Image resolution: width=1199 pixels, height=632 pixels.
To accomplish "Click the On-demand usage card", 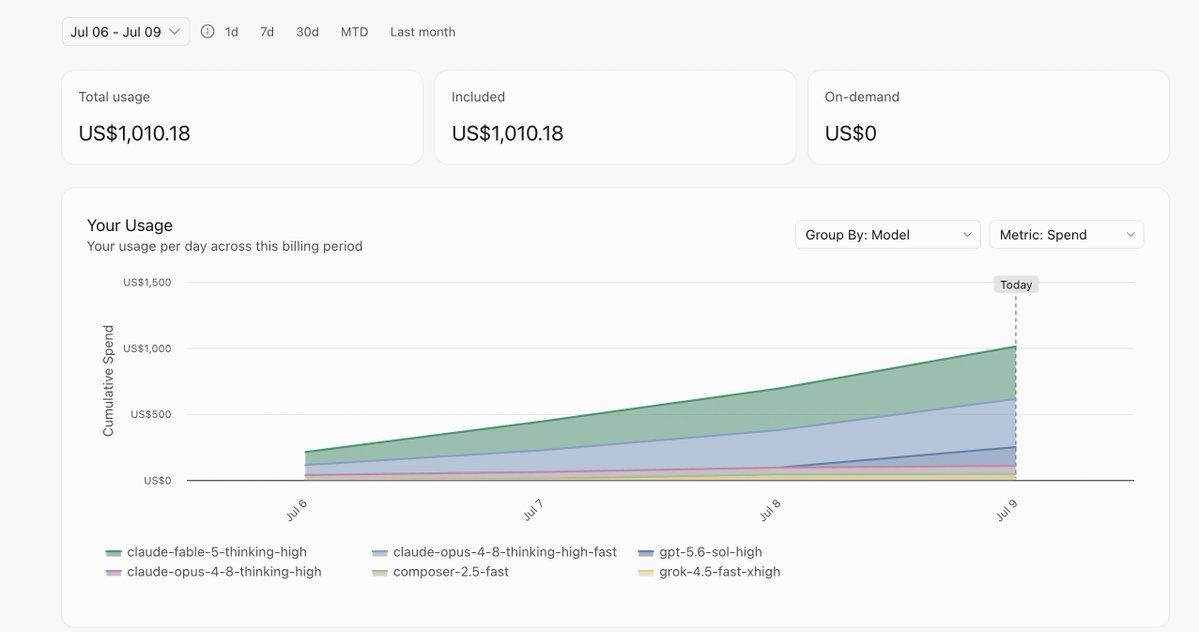I will pos(989,117).
